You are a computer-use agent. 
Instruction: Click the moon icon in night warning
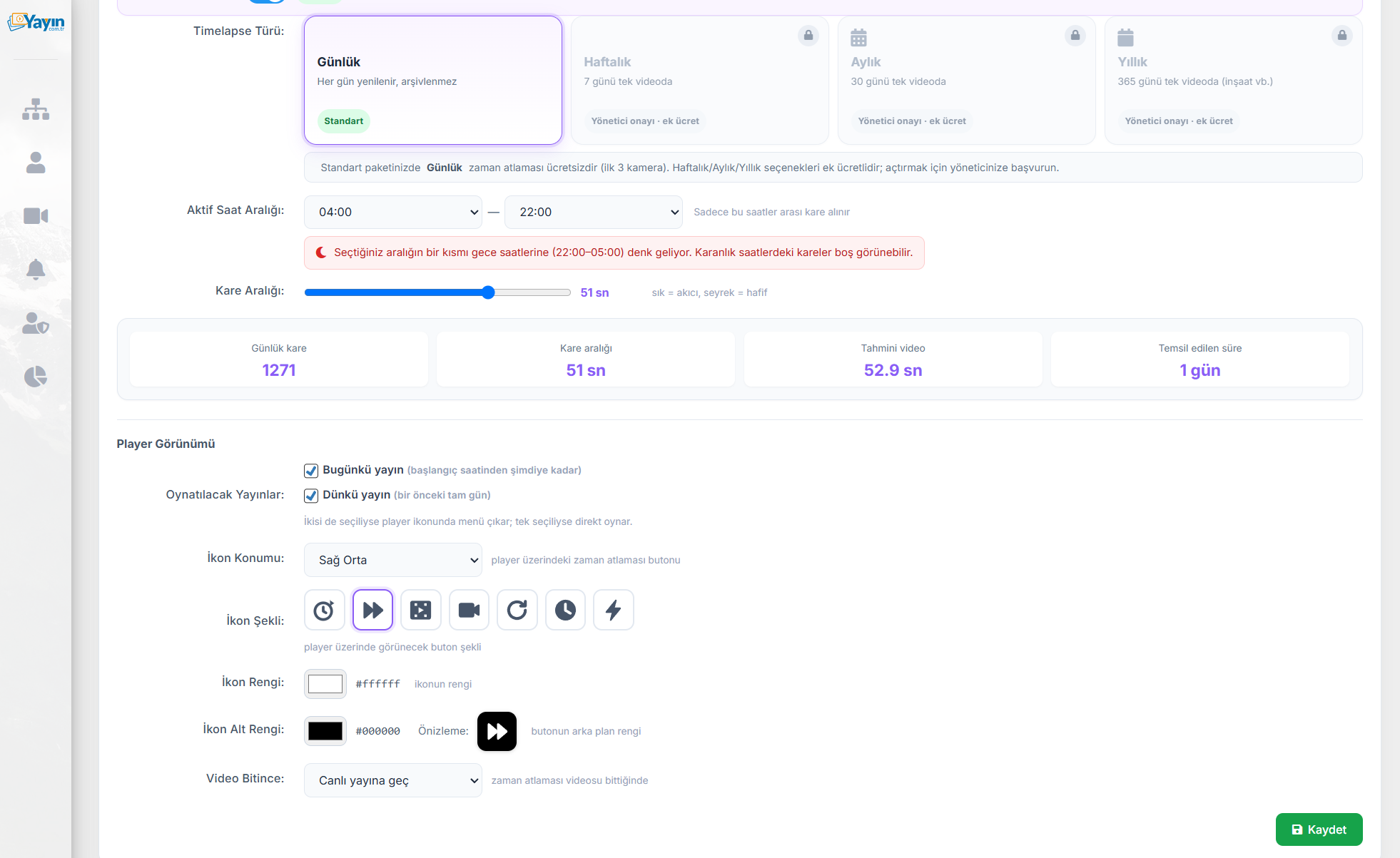[322, 252]
